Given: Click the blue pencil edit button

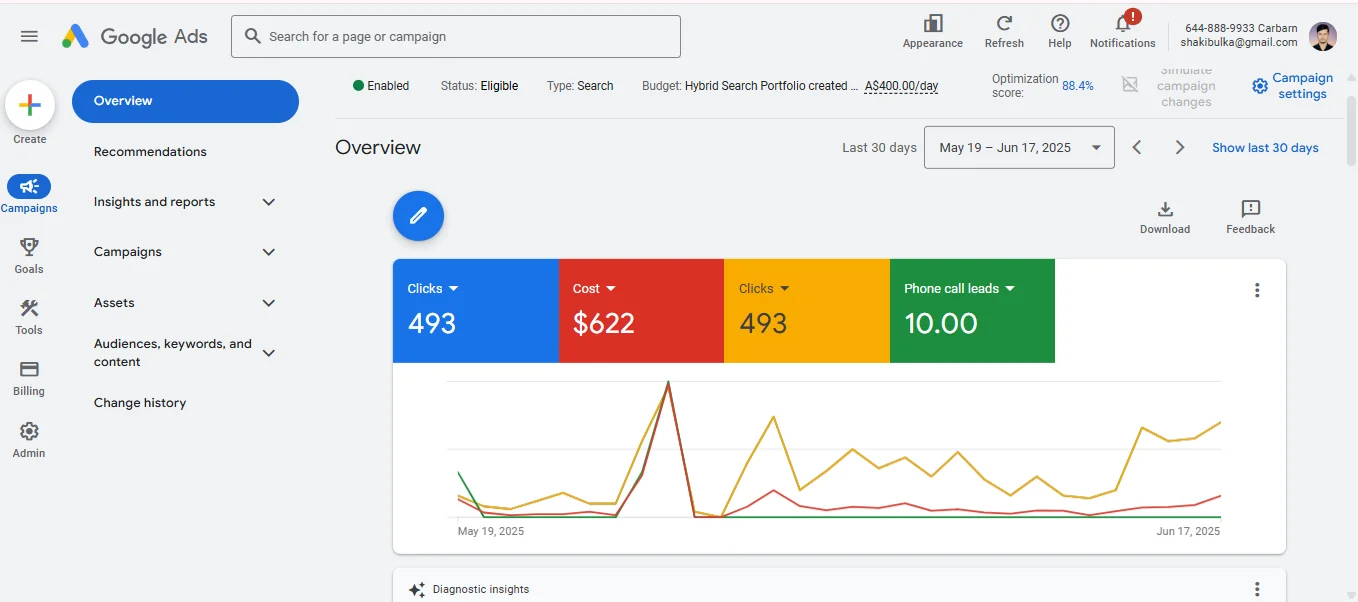Looking at the screenshot, I should click(x=418, y=215).
